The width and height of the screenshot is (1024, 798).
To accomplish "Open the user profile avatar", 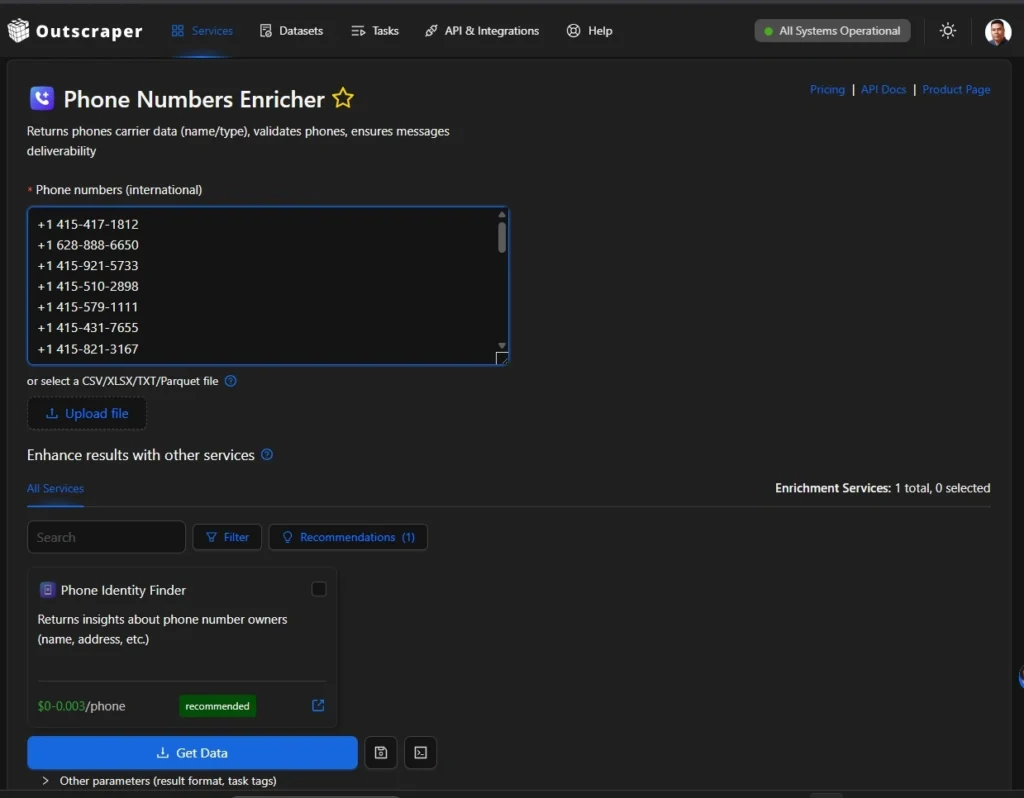I will point(998,31).
